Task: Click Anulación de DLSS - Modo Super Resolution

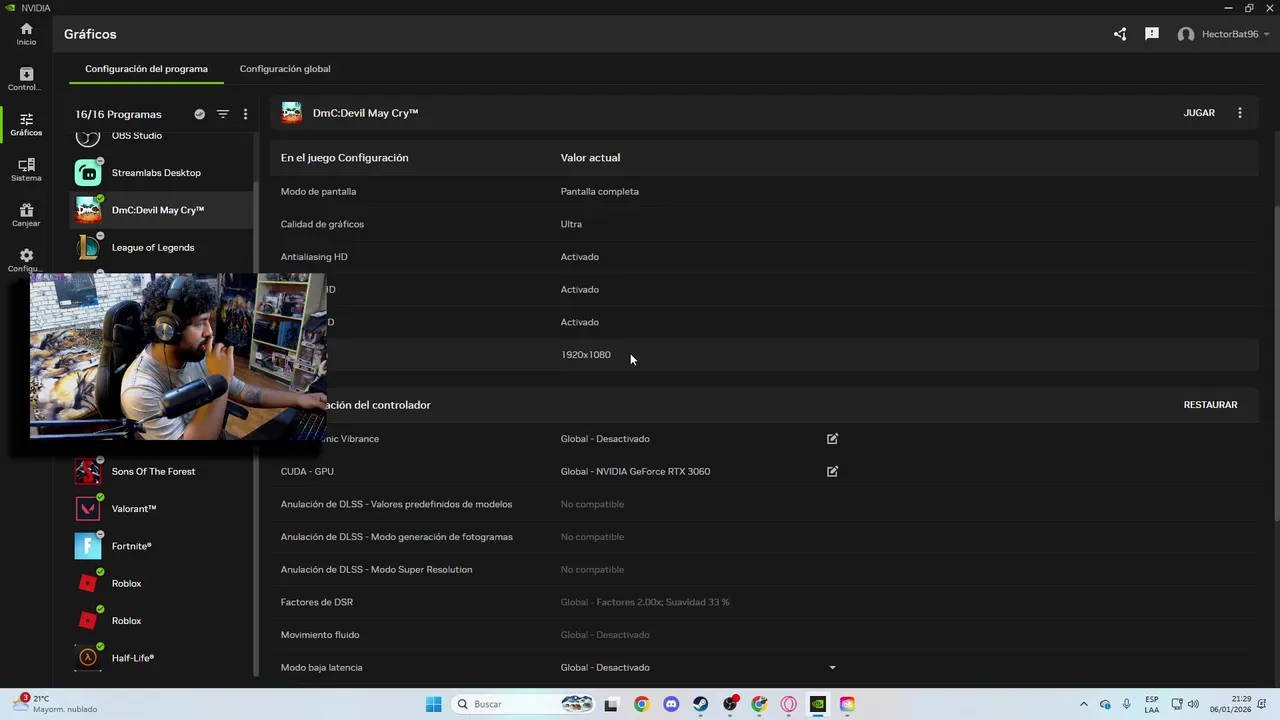Action: 376,570
